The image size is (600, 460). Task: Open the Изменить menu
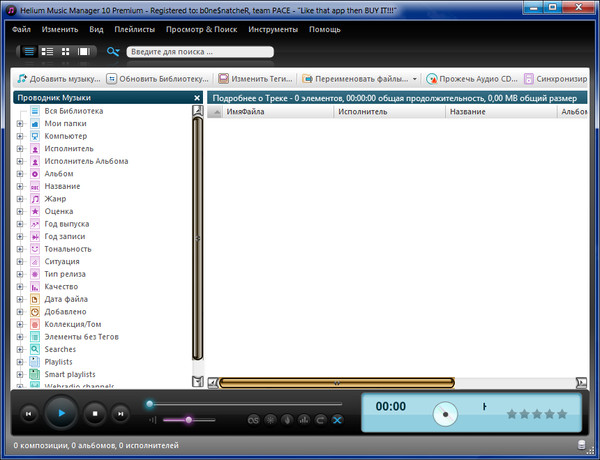pos(60,29)
